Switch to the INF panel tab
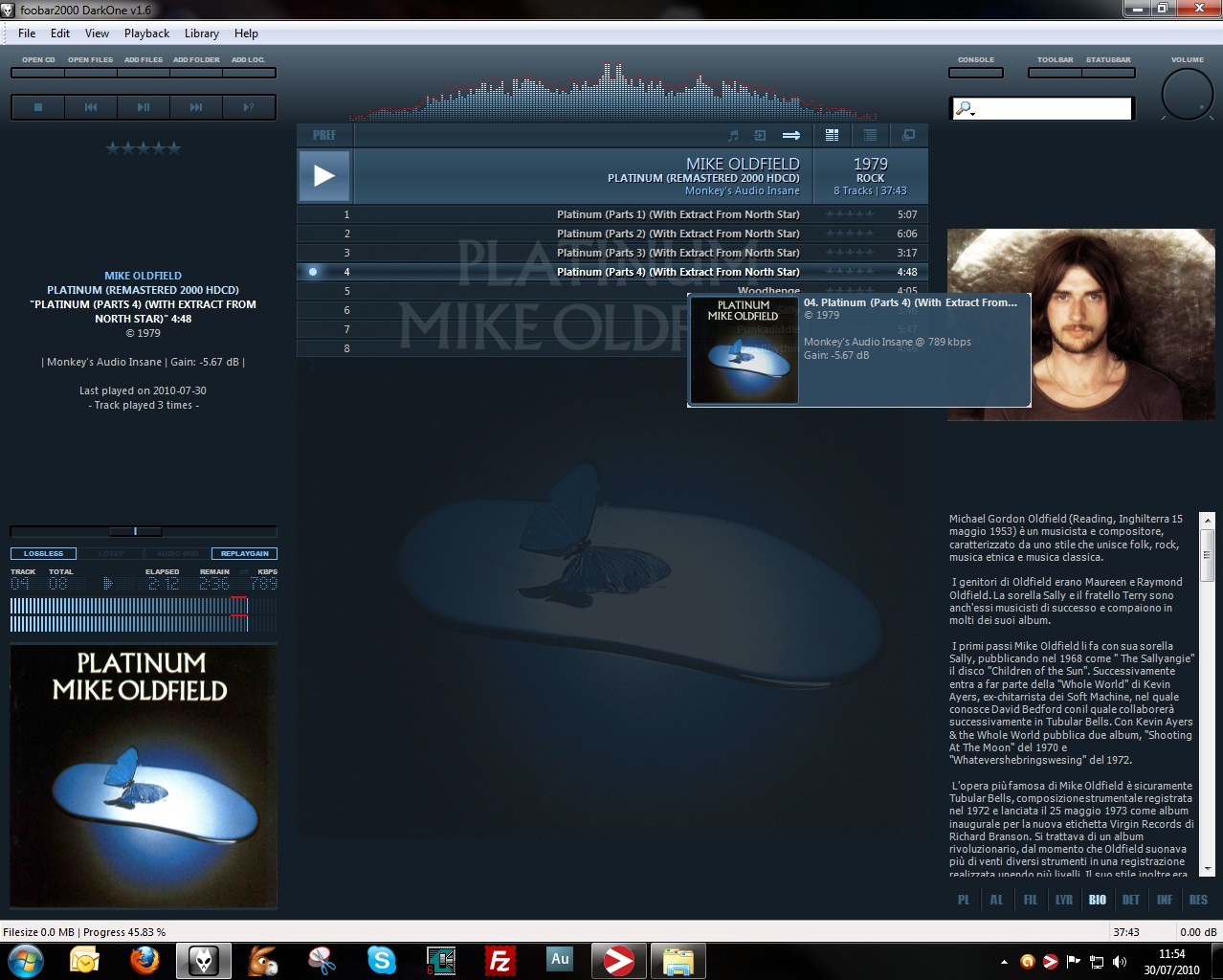This screenshot has width=1223, height=980. [x=1165, y=900]
